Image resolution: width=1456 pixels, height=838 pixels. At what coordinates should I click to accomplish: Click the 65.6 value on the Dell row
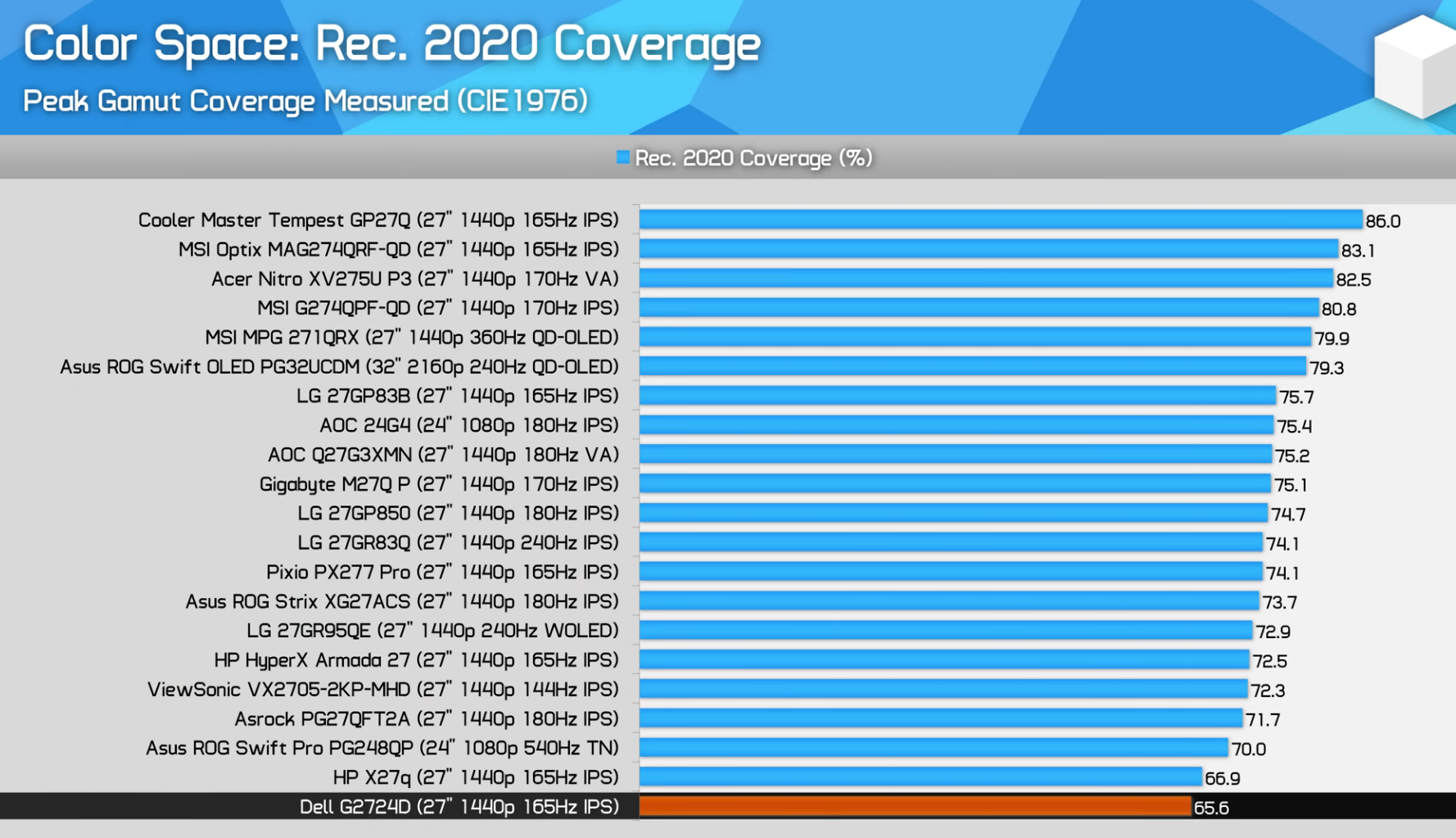coord(1211,809)
